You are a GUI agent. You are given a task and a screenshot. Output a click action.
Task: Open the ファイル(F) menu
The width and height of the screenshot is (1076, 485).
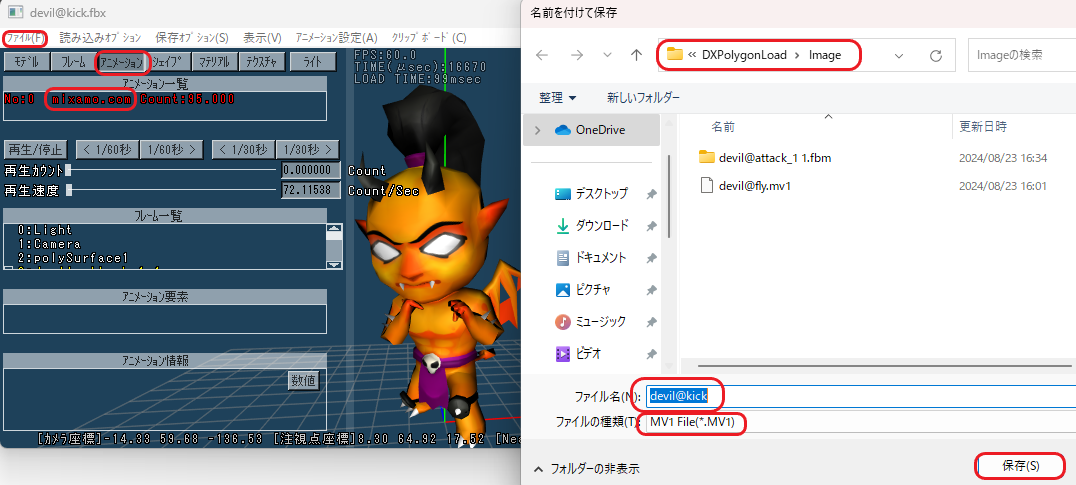click(25, 38)
